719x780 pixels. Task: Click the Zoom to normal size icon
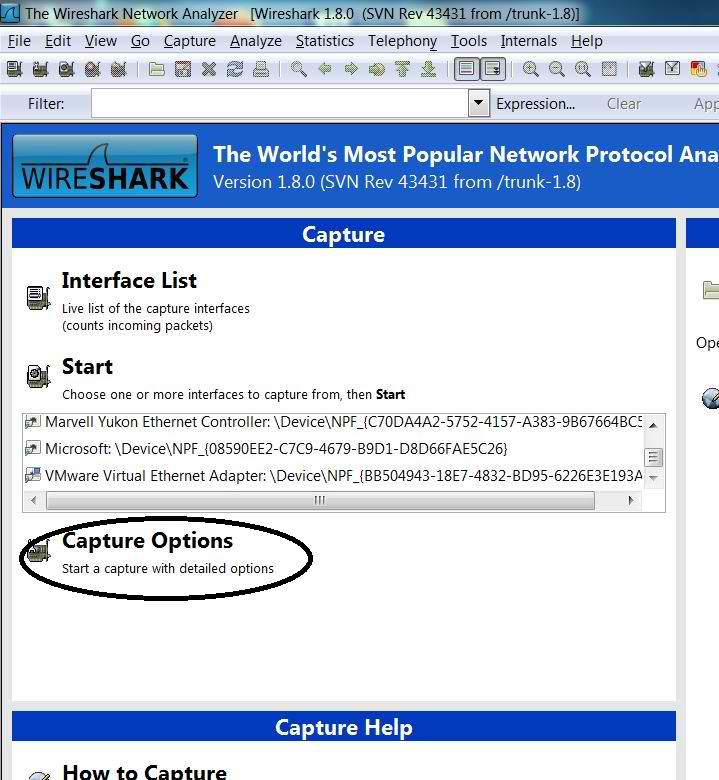coord(582,69)
